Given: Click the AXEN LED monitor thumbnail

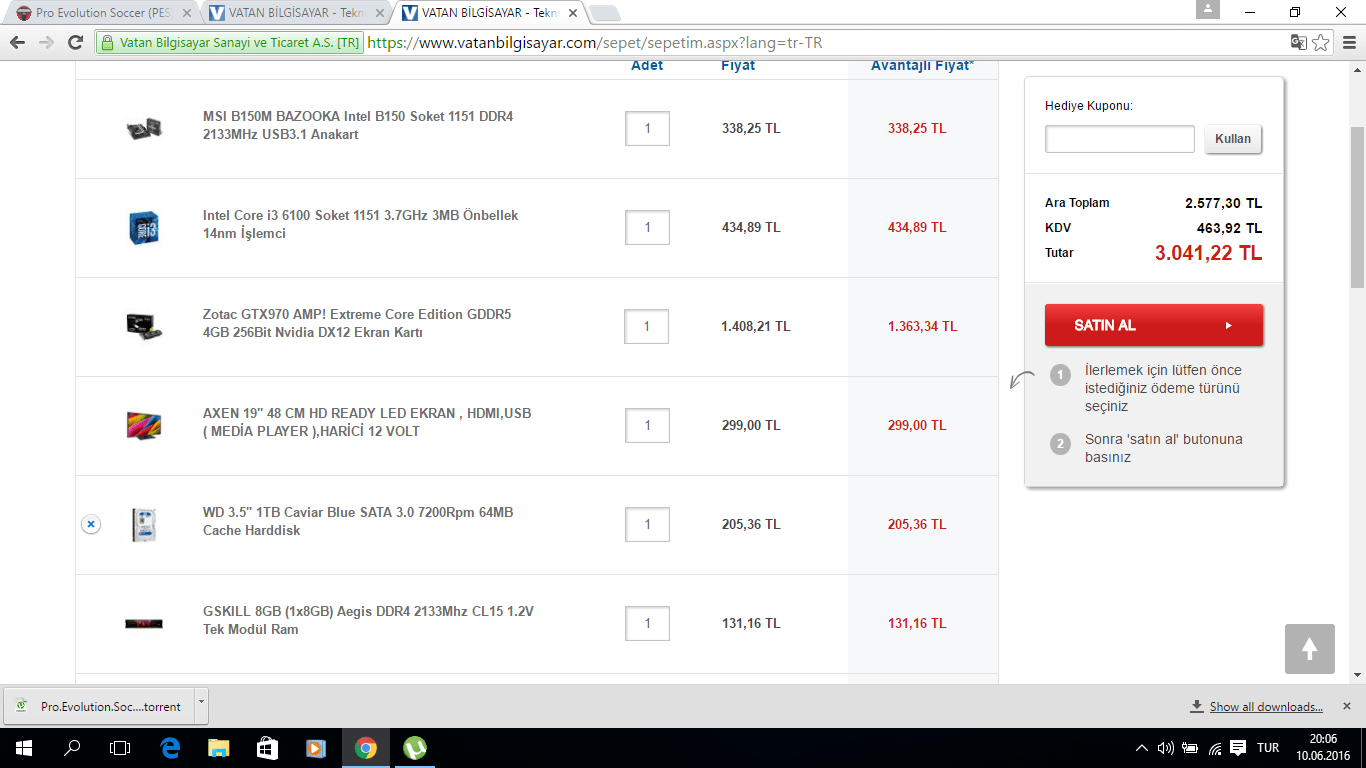Looking at the screenshot, I should pyautogui.click(x=144, y=425).
